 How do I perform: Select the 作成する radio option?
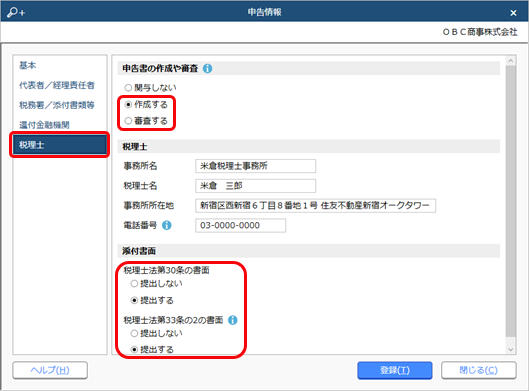[146, 105]
